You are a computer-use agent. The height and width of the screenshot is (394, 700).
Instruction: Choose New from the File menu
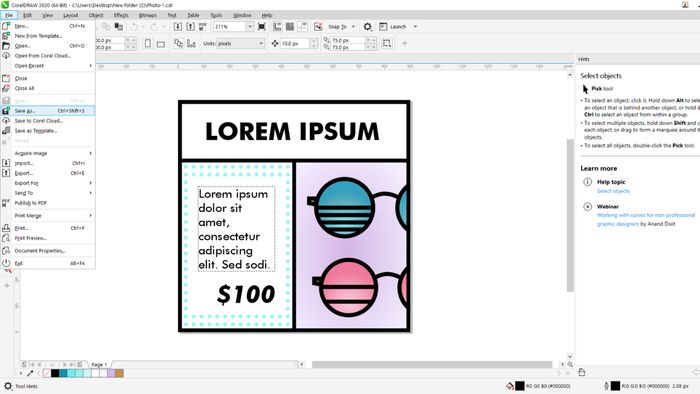tap(48, 26)
